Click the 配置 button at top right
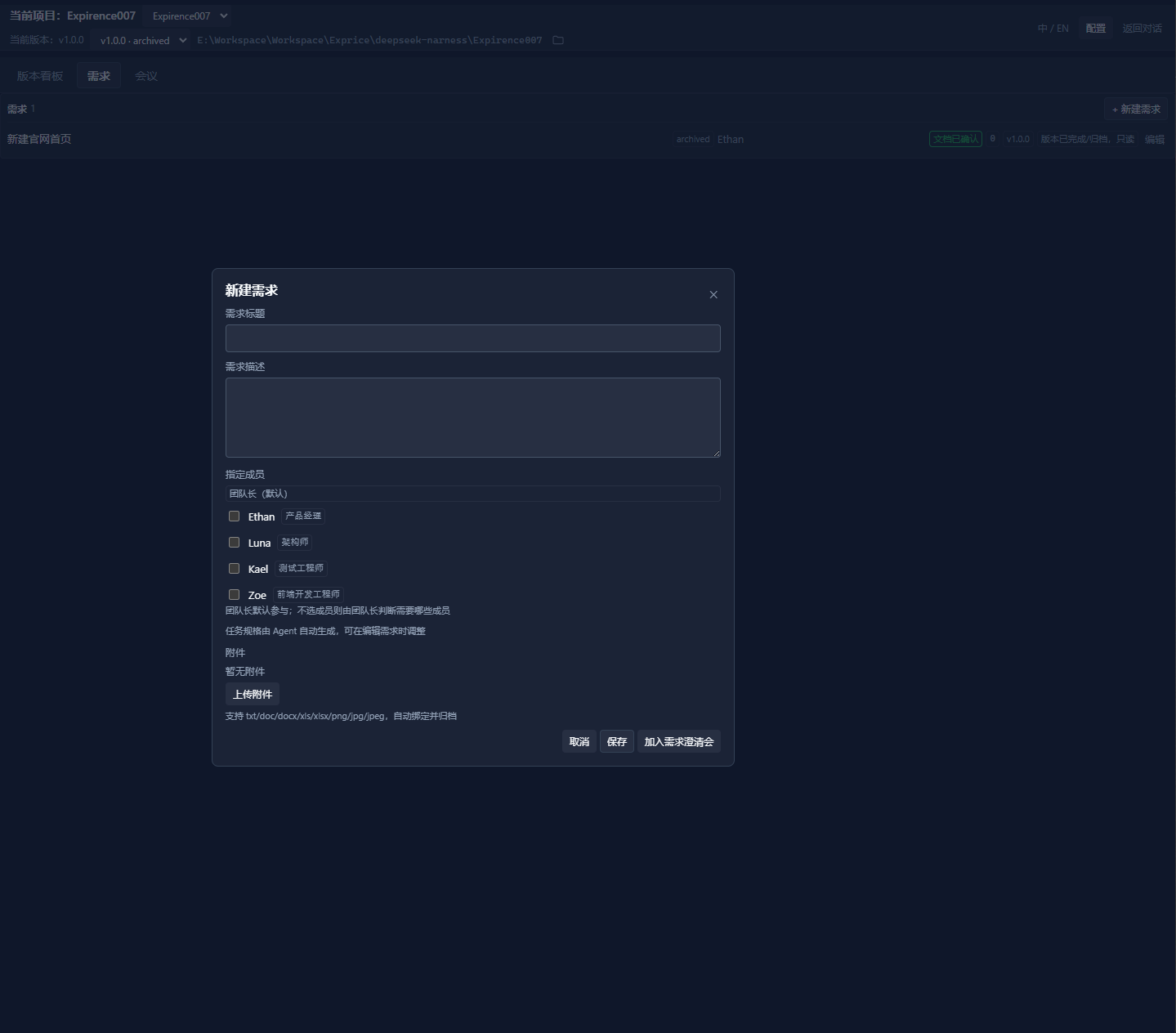Viewport: 1176px width, 1033px height. tap(1096, 29)
